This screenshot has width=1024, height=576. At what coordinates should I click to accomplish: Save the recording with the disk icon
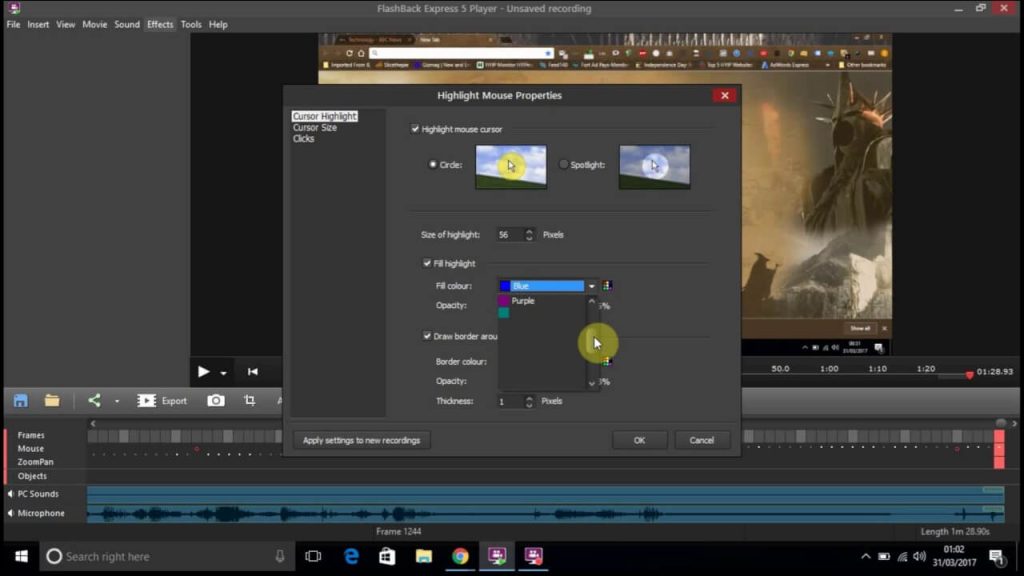pos(19,400)
